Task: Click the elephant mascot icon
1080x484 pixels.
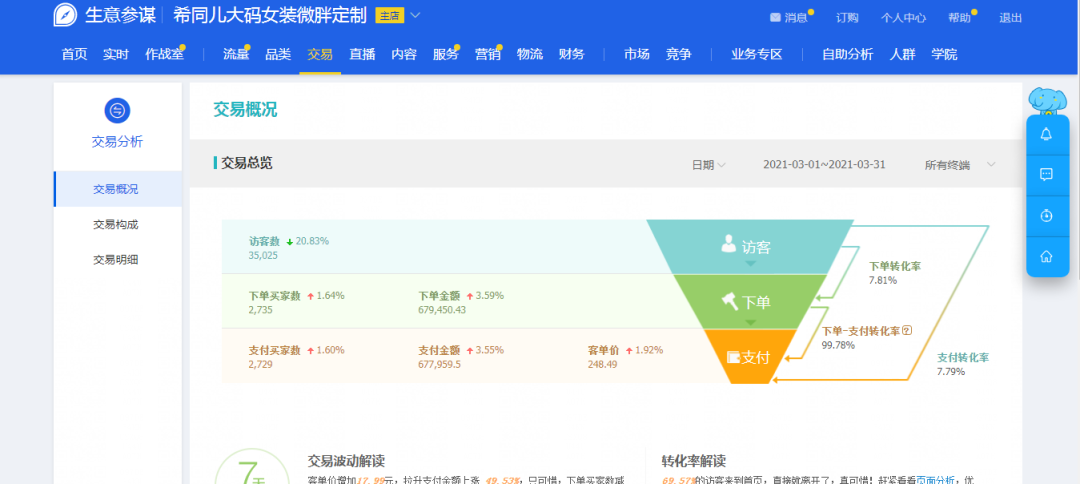Action: click(1047, 101)
